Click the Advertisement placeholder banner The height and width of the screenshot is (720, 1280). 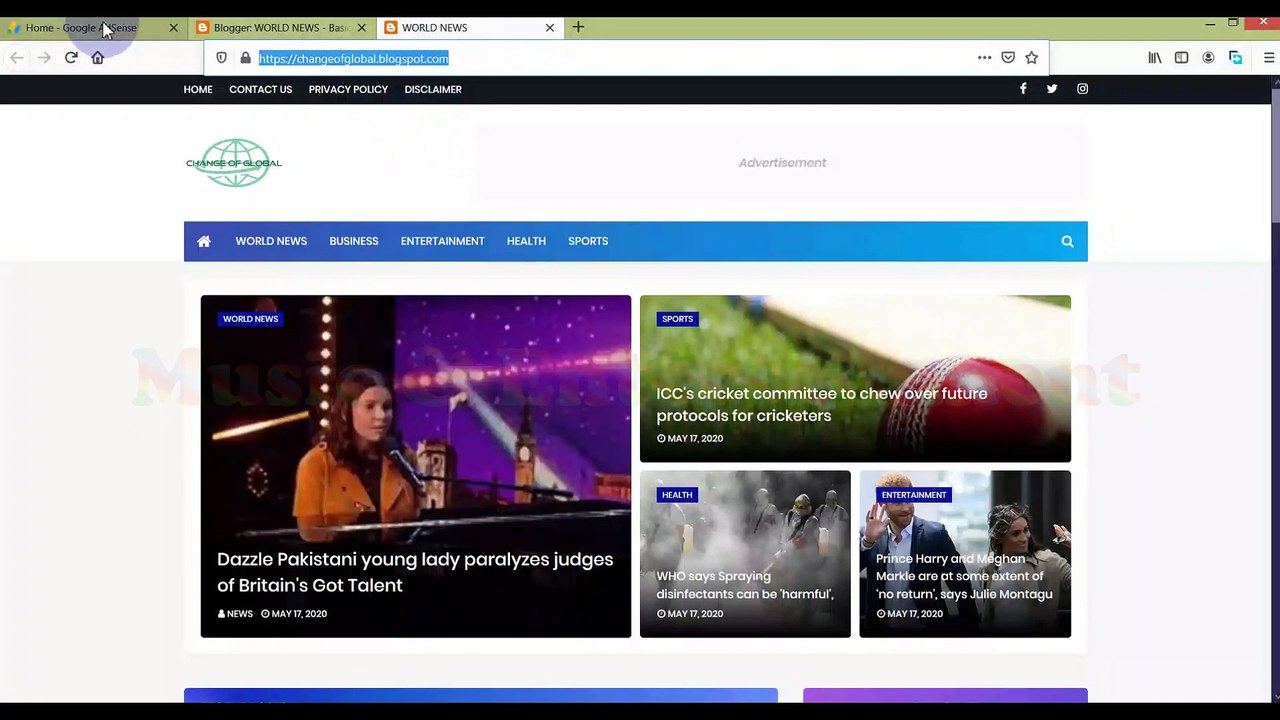point(782,162)
